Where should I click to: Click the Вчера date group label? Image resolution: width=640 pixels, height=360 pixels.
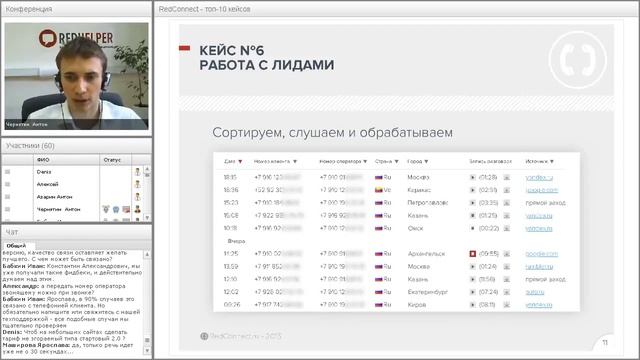click(236, 241)
